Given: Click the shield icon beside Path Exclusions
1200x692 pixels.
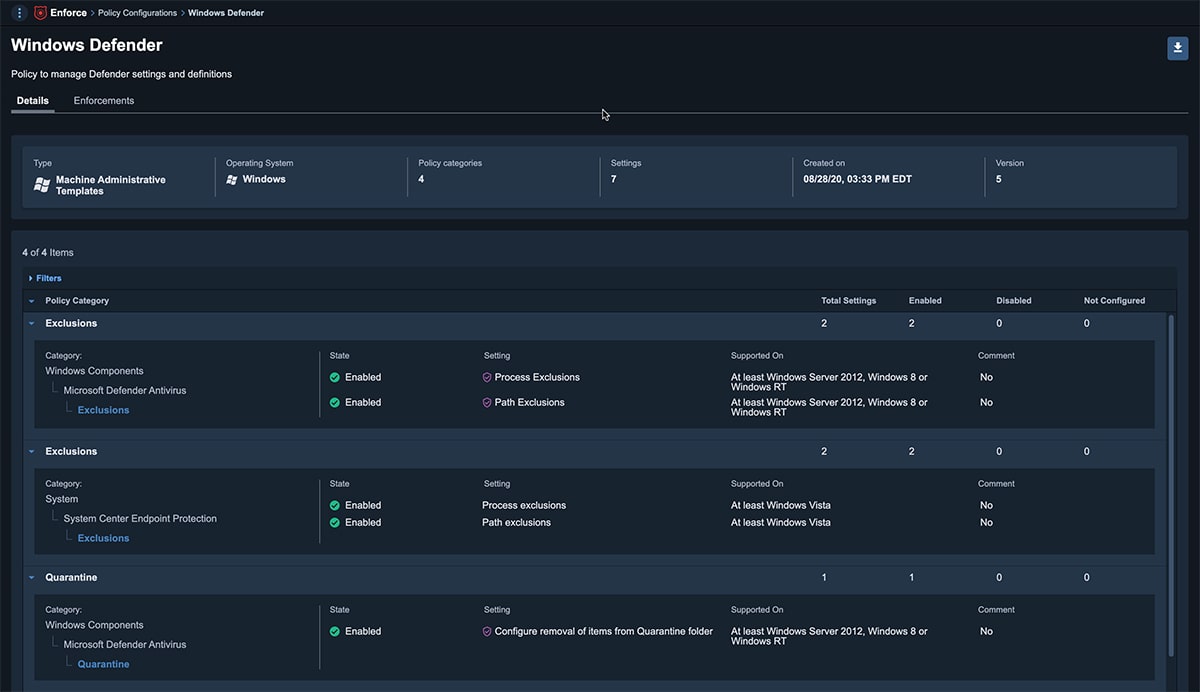Looking at the screenshot, I should [x=487, y=403].
